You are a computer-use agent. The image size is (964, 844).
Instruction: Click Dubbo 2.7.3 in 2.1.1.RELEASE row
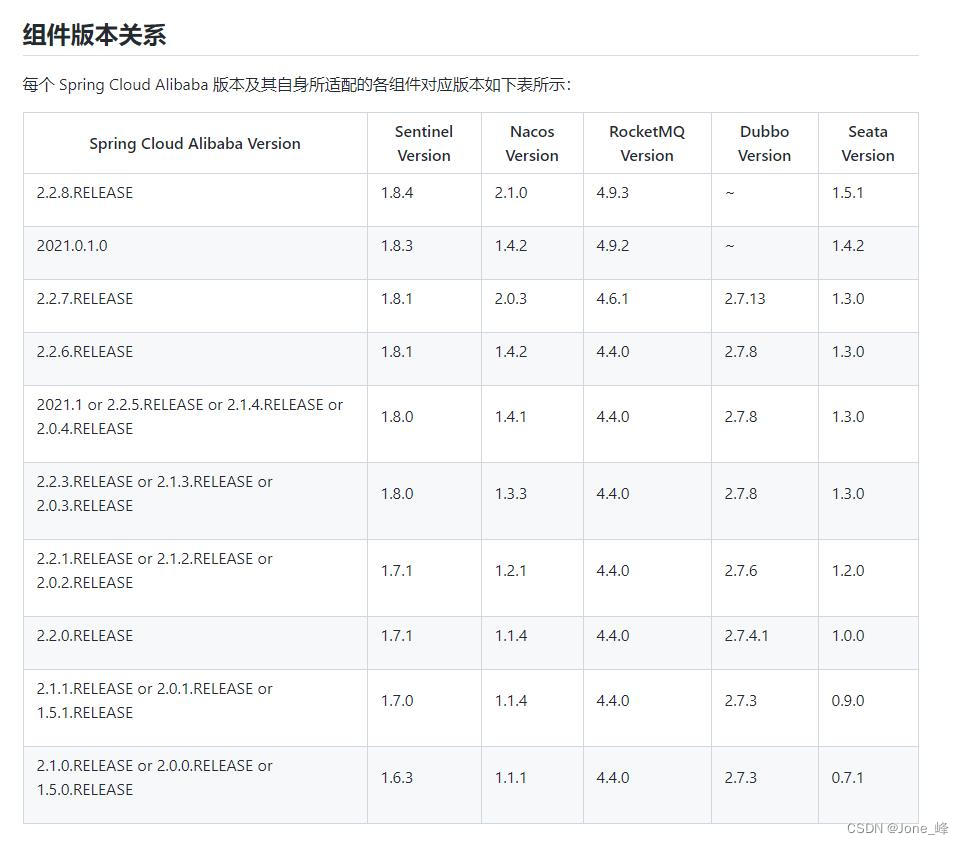(x=741, y=700)
